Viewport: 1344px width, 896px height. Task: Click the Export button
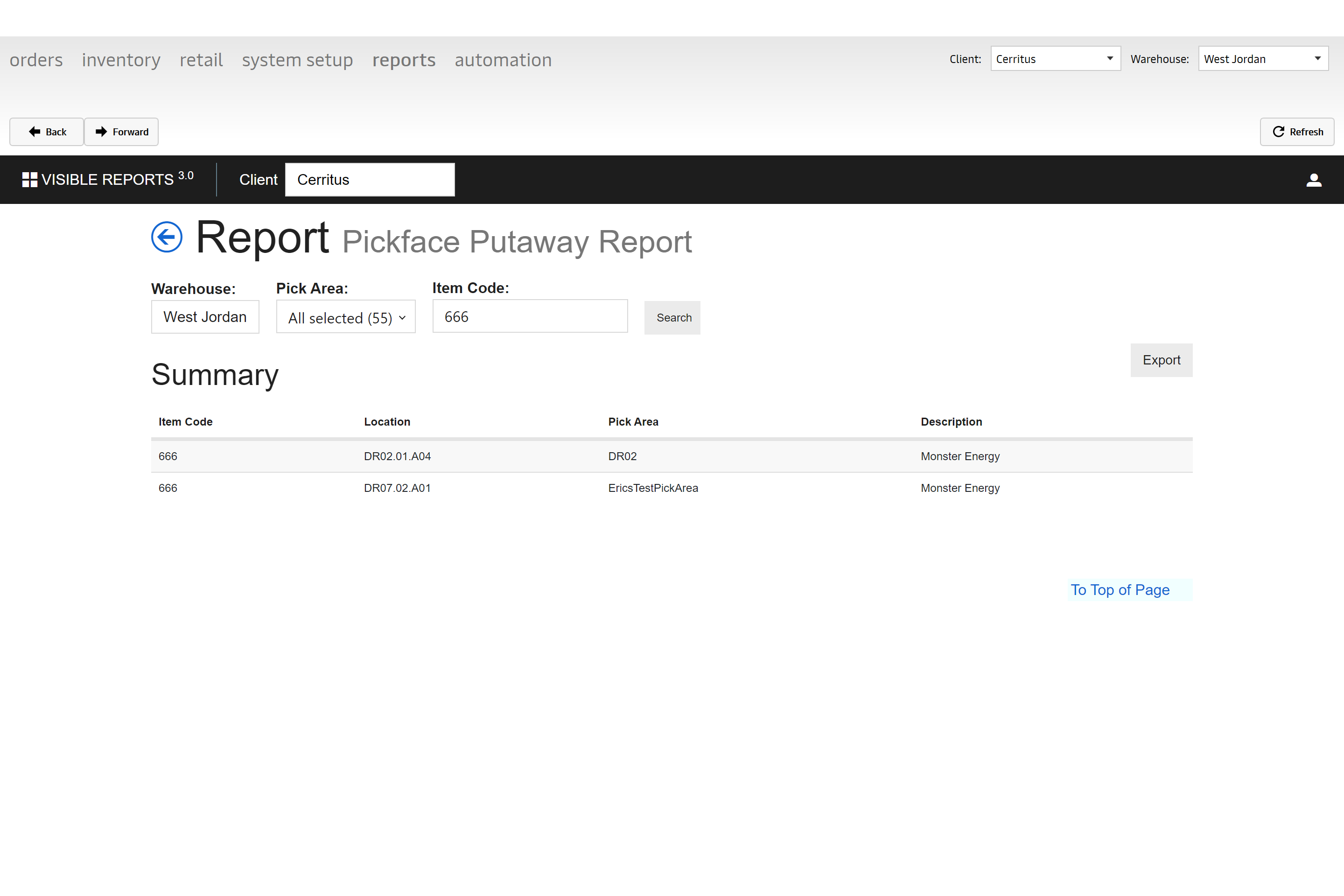coord(1161,360)
